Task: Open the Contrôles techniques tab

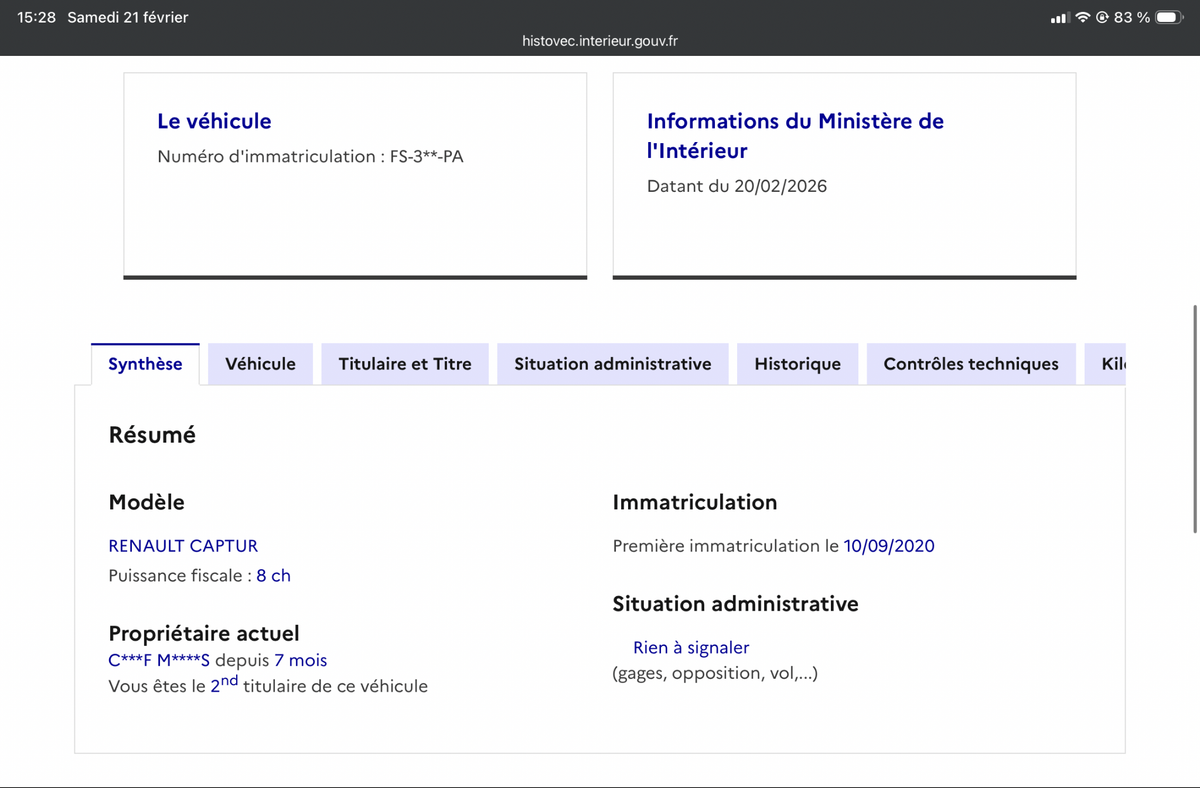Action: tap(970, 364)
